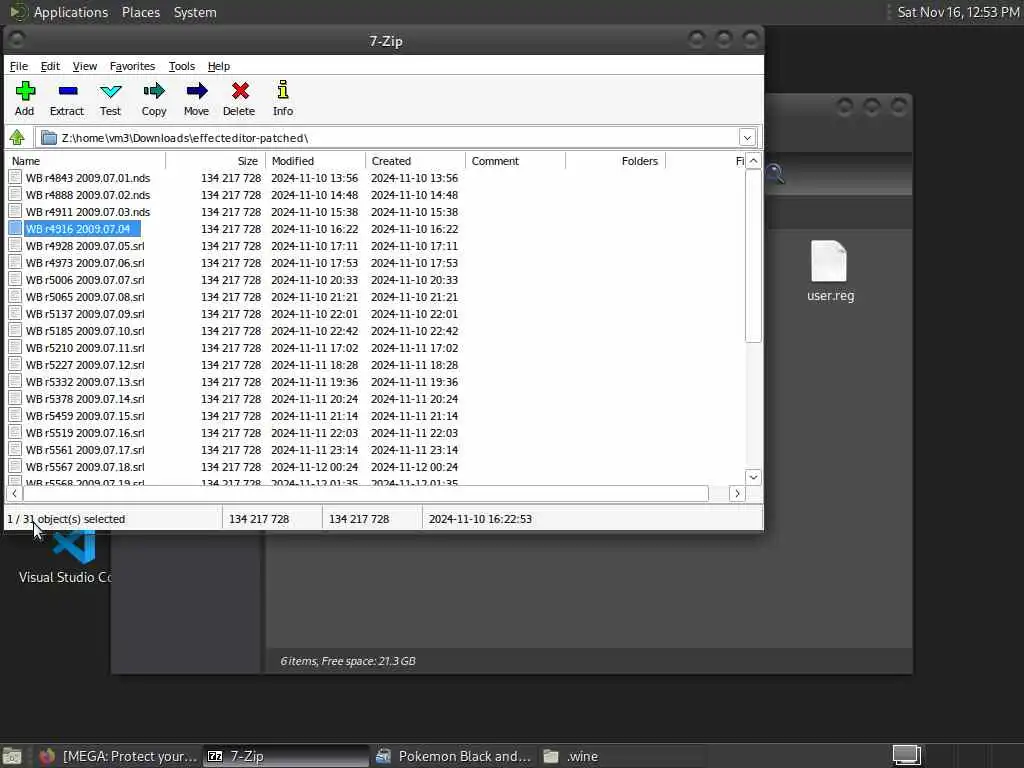Viewport: 1024px width, 768px height.
Task: Open System menu in top panel
Action: pyautogui.click(x=195, y=12)
